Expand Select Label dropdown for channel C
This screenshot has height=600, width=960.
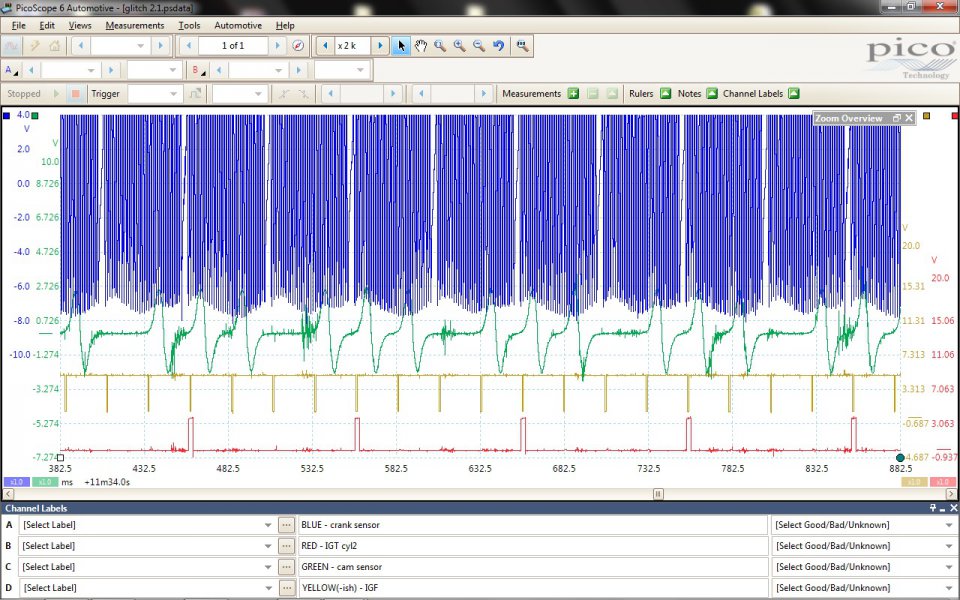tap(268, 567)
